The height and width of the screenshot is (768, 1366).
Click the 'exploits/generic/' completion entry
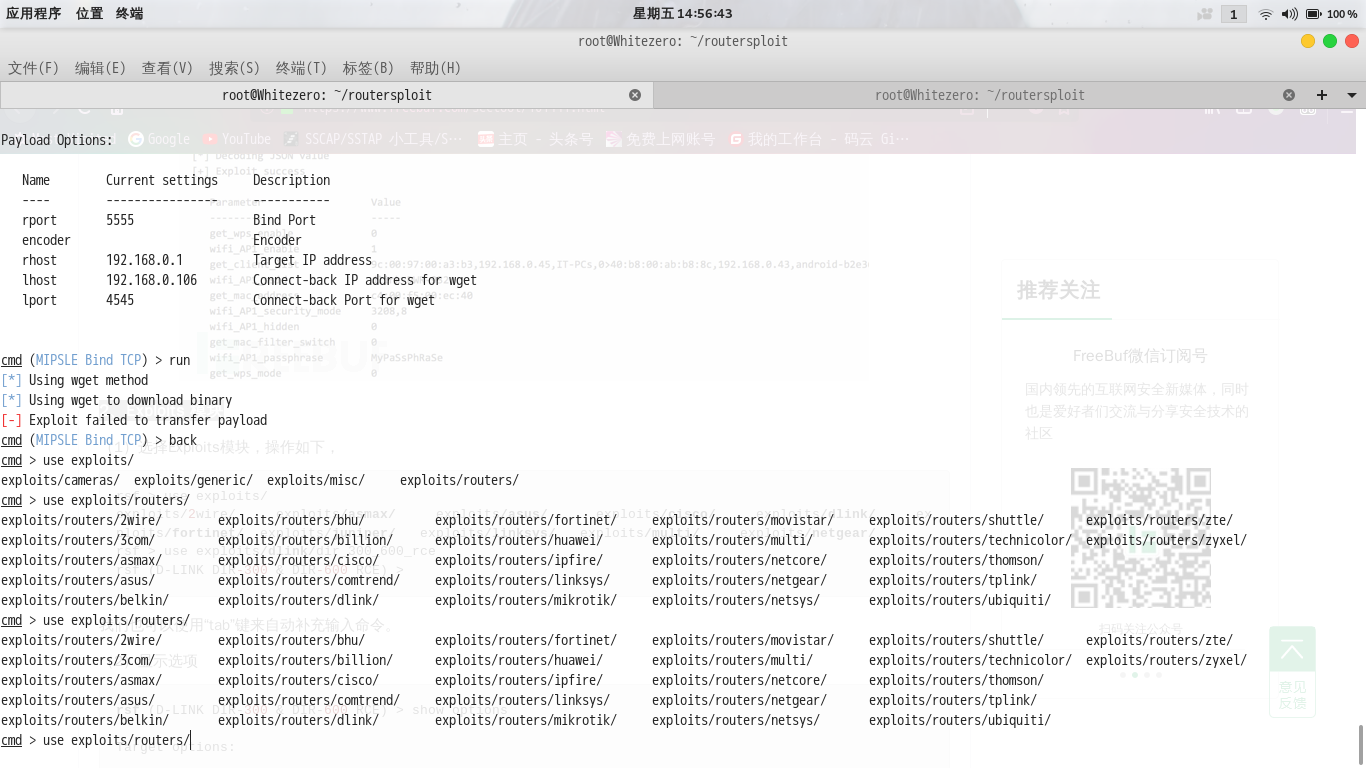click(x=193, y=480)
